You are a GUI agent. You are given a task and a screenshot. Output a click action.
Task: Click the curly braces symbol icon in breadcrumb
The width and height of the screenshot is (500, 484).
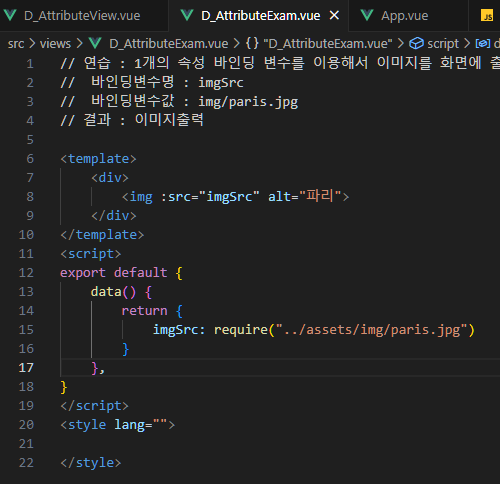coord(252,43)
